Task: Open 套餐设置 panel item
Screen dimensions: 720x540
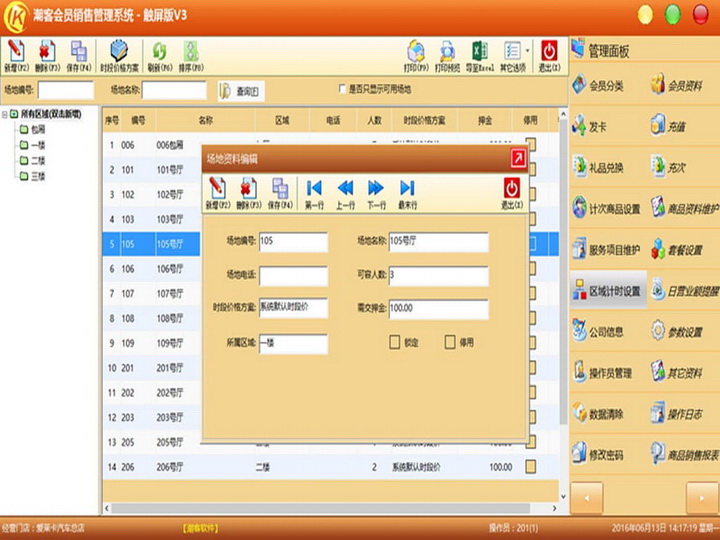Action: tap(677, 250)
